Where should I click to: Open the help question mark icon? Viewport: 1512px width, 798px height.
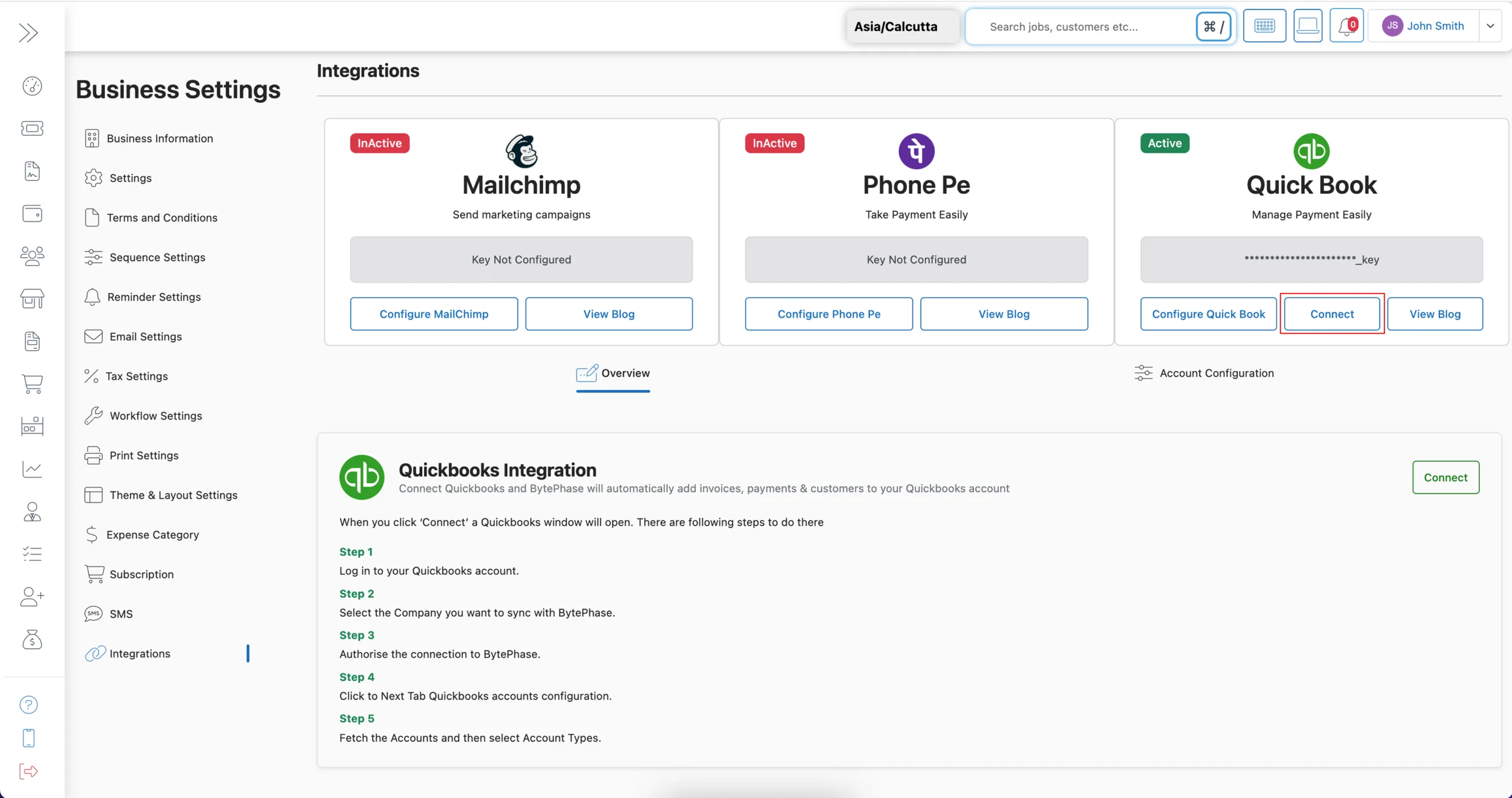tap(28, 705)
